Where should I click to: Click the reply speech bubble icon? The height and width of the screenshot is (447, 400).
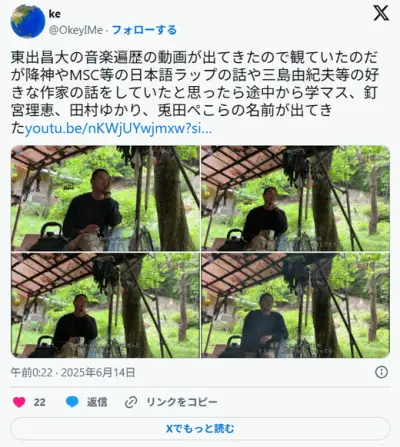point(72,402)
